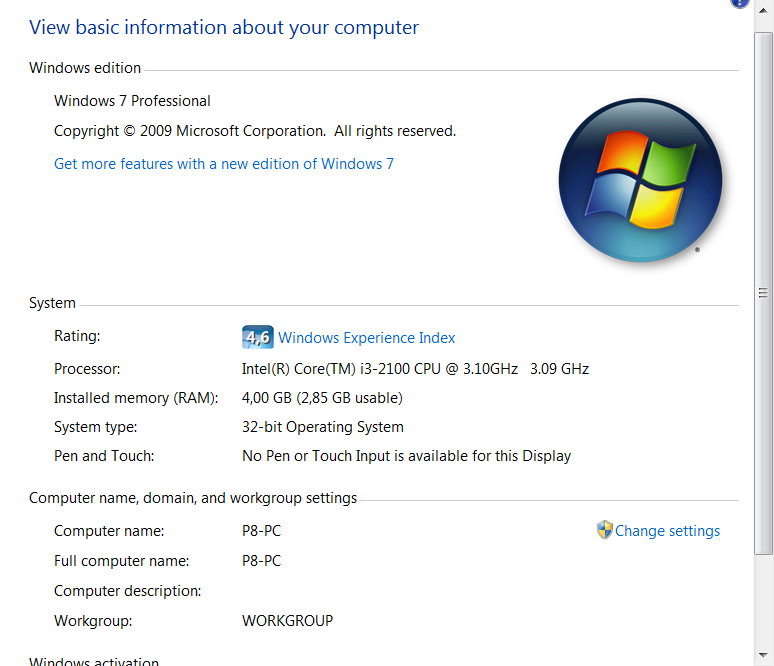Click the Processor: label

(x=87, y=369)
